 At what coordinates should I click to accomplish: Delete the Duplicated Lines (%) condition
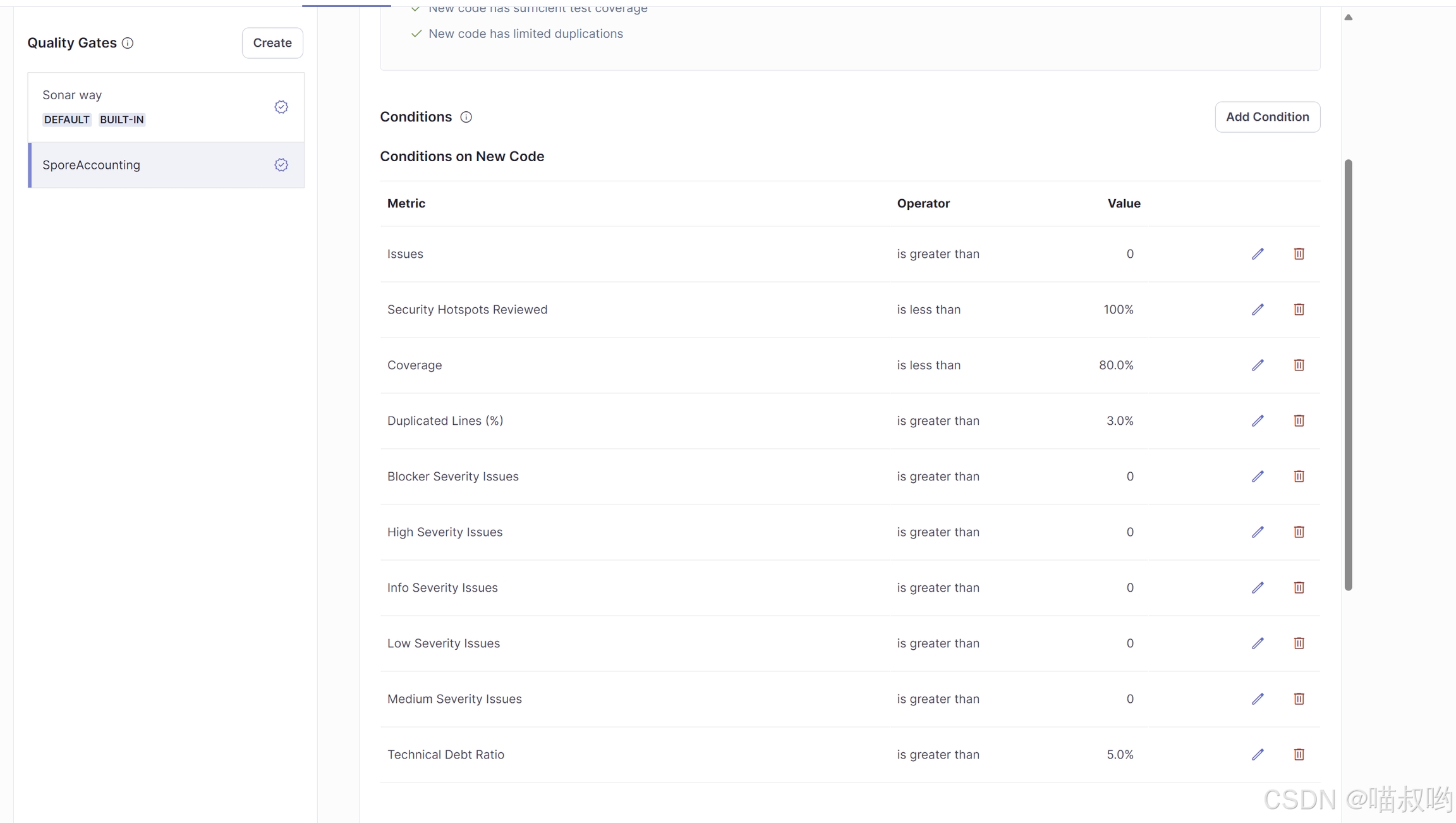[1299, 420]
